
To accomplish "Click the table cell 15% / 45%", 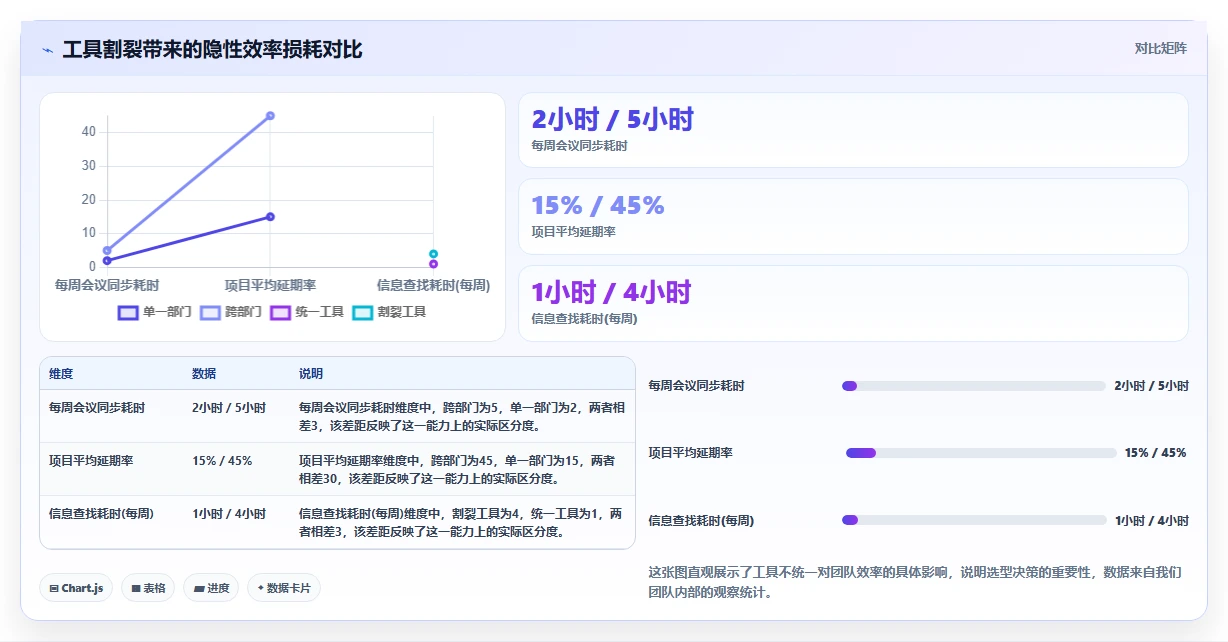I will pyautogui.click(x=222, y=461).
